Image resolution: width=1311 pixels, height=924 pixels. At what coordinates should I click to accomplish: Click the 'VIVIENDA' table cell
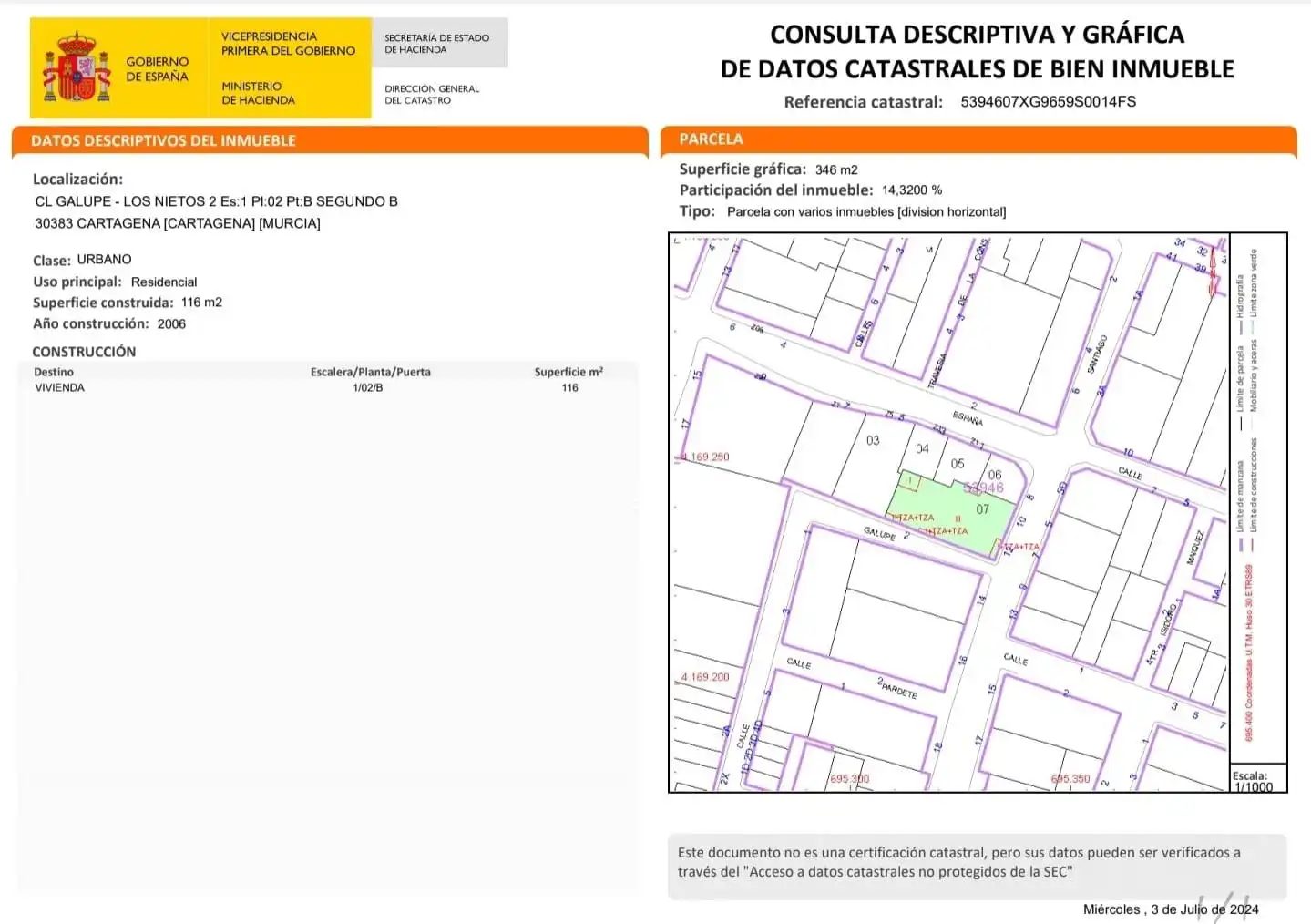(x=59, y=388)
